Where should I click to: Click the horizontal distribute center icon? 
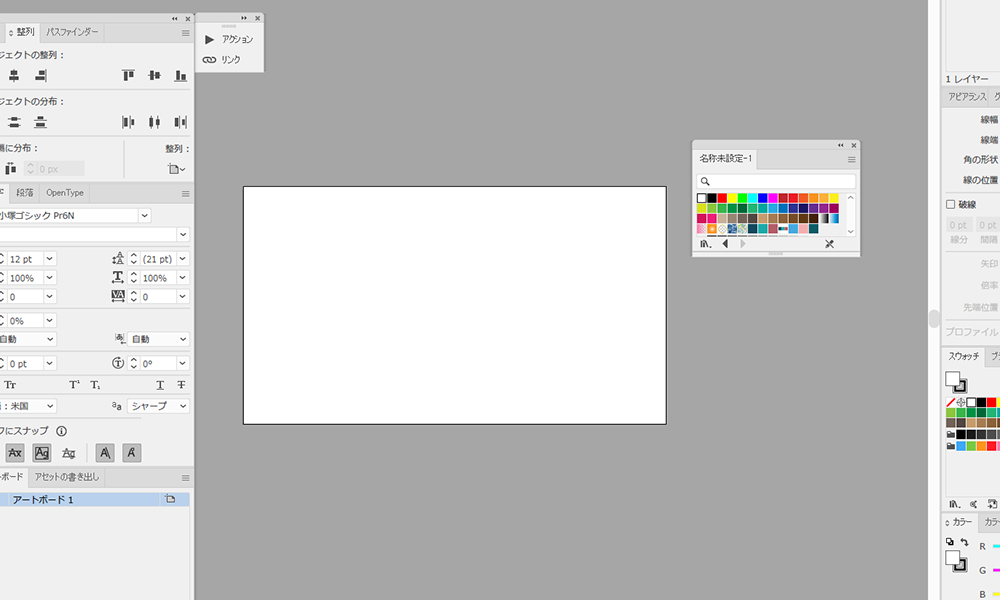point(154,122)
